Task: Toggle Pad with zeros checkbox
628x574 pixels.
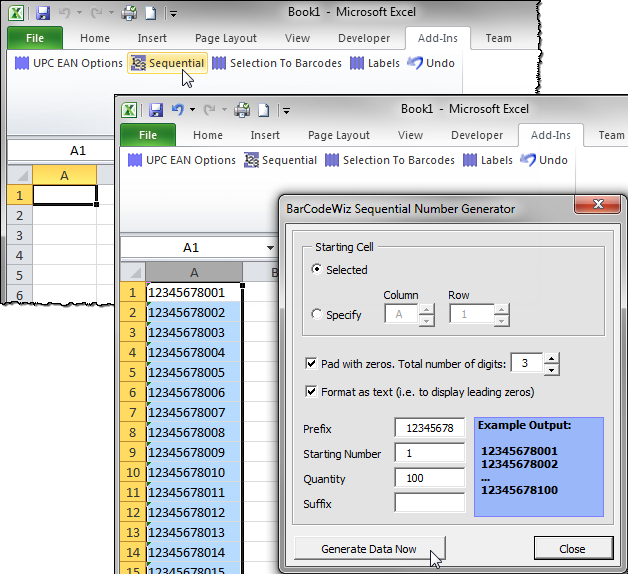Action: pos(311,363)
